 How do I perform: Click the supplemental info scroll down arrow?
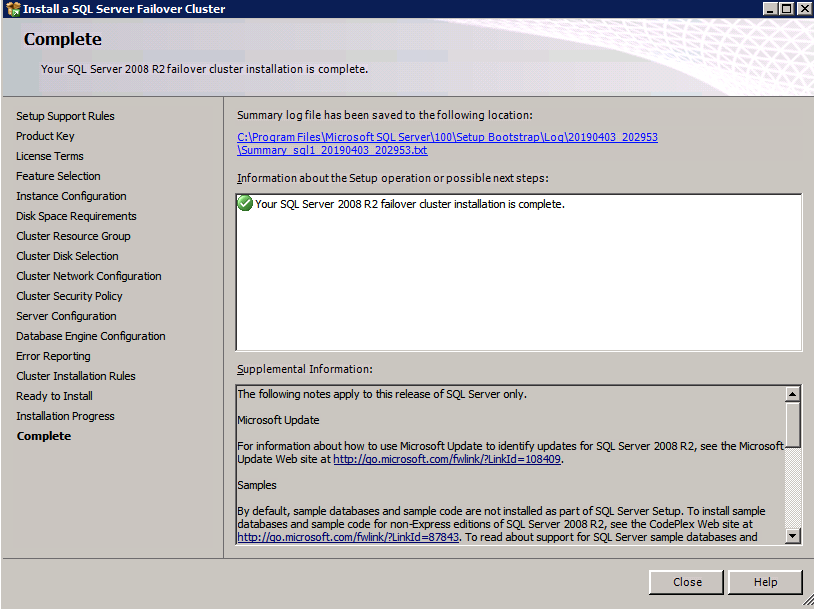click(x=792, y=535)
